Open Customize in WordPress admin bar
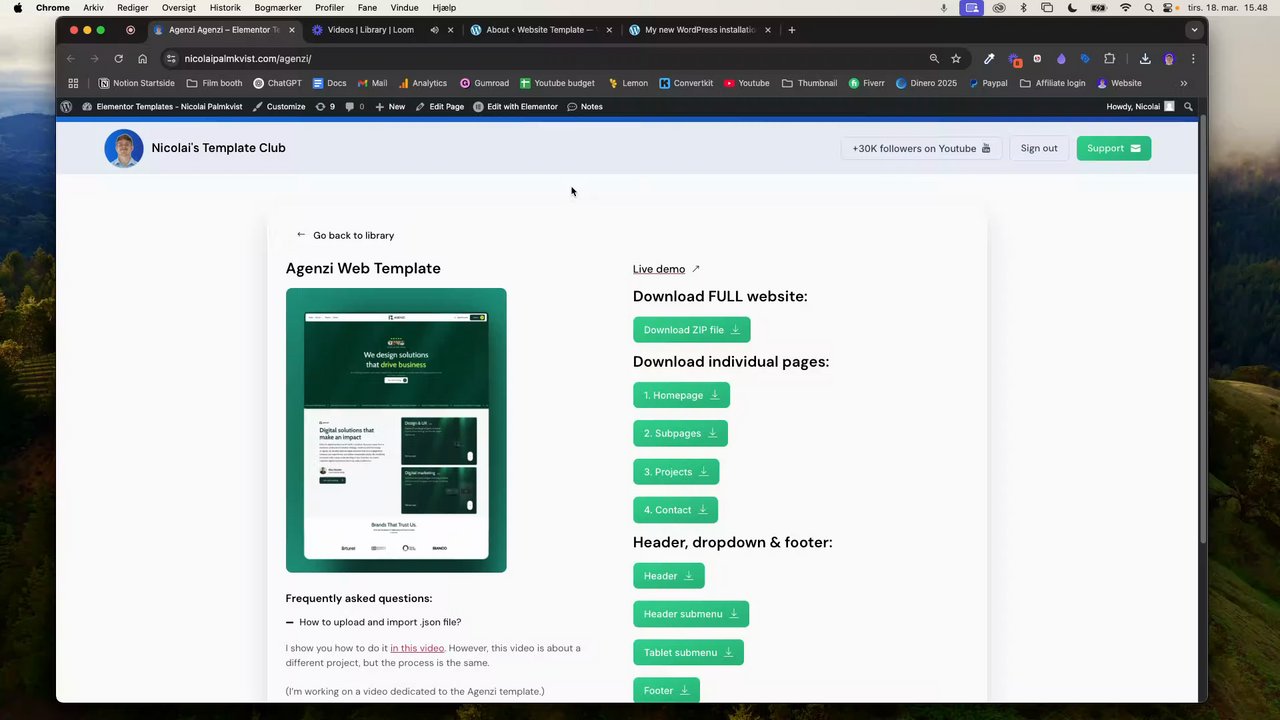 pos(279,106)
